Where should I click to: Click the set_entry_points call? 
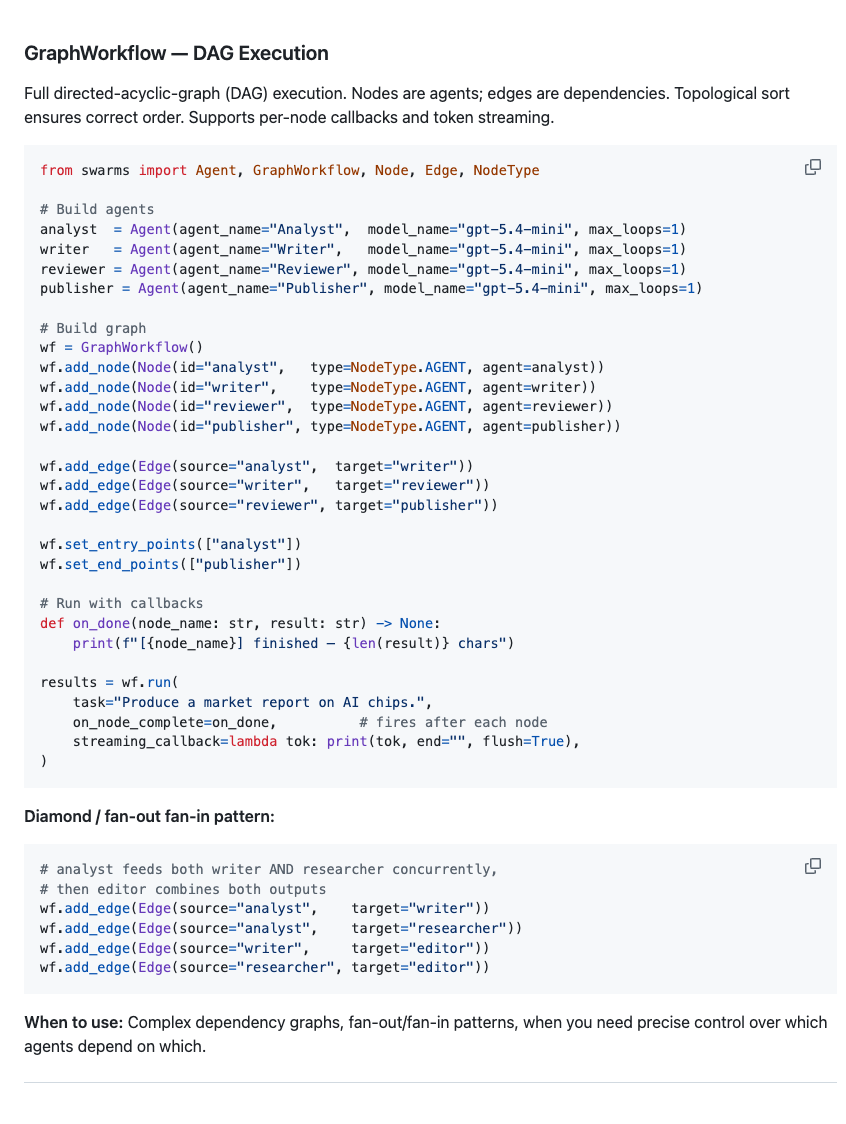point(171,544)
